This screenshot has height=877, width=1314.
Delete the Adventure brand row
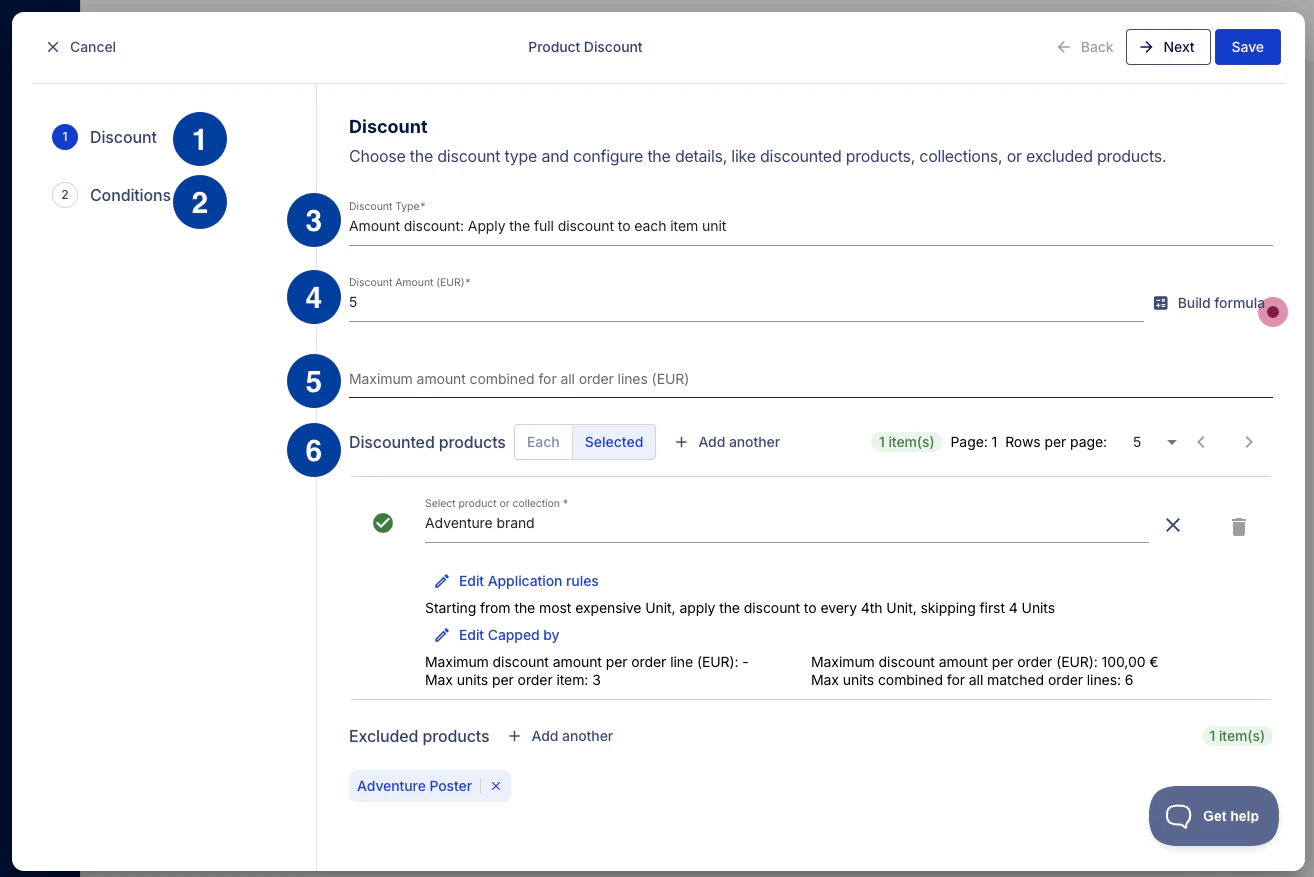coord(1239,527)
